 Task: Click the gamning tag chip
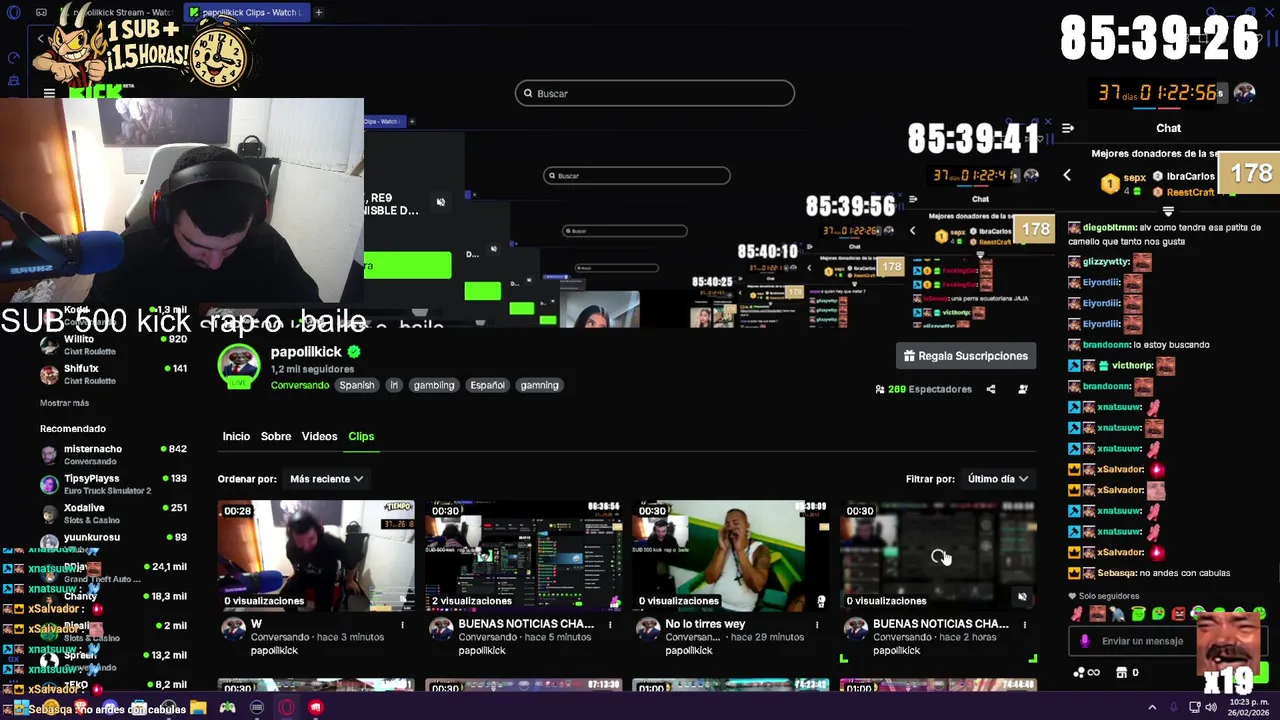(539, 385)
